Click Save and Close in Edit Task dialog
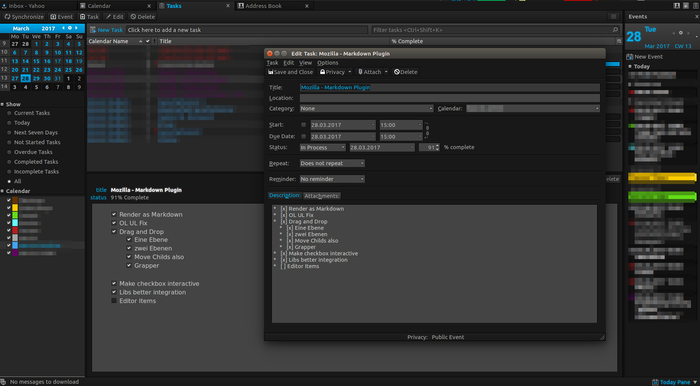Screen dimensions: 700x386 tap(290, 72)
